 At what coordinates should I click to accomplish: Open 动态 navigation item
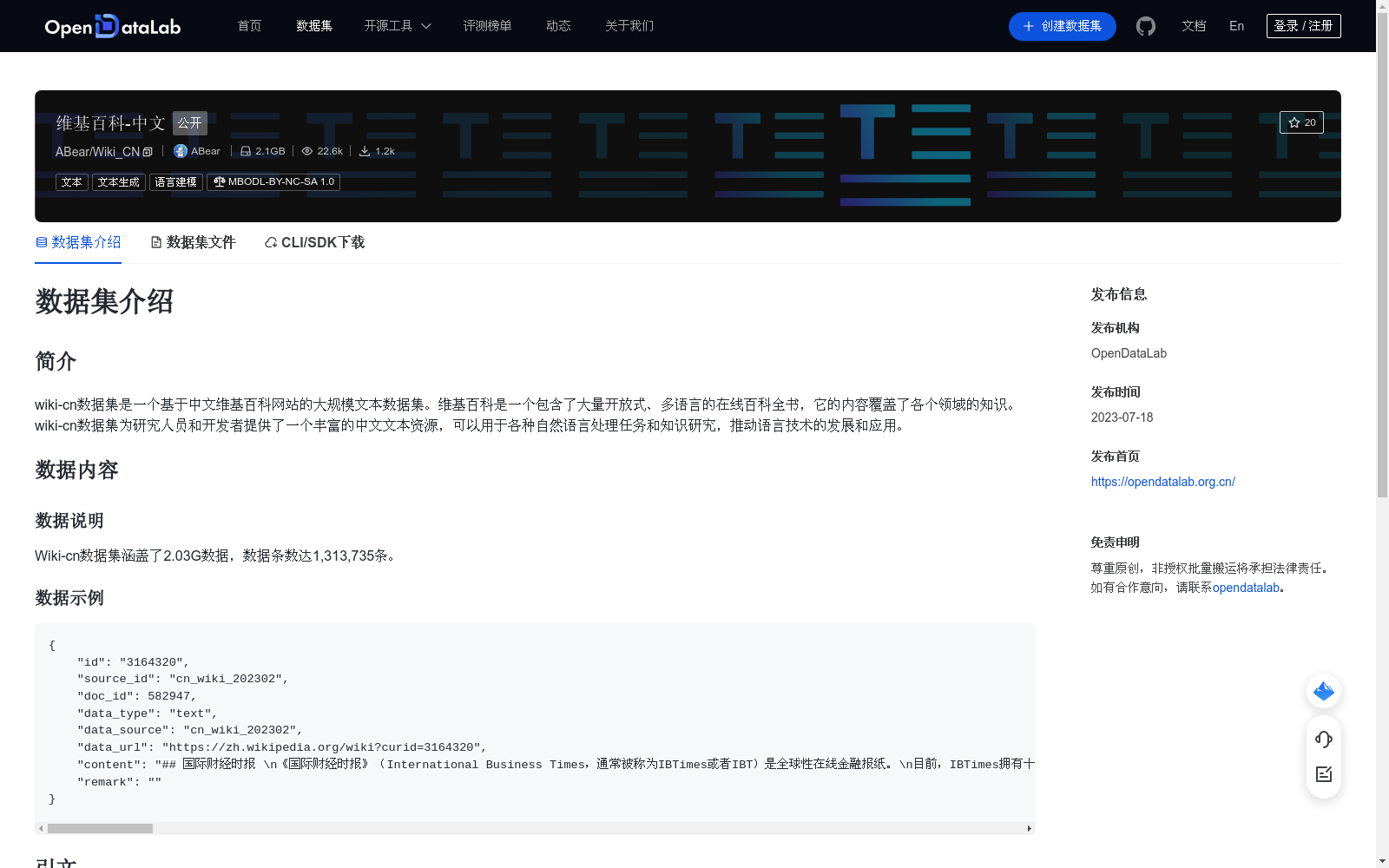[x=558, y=26]
